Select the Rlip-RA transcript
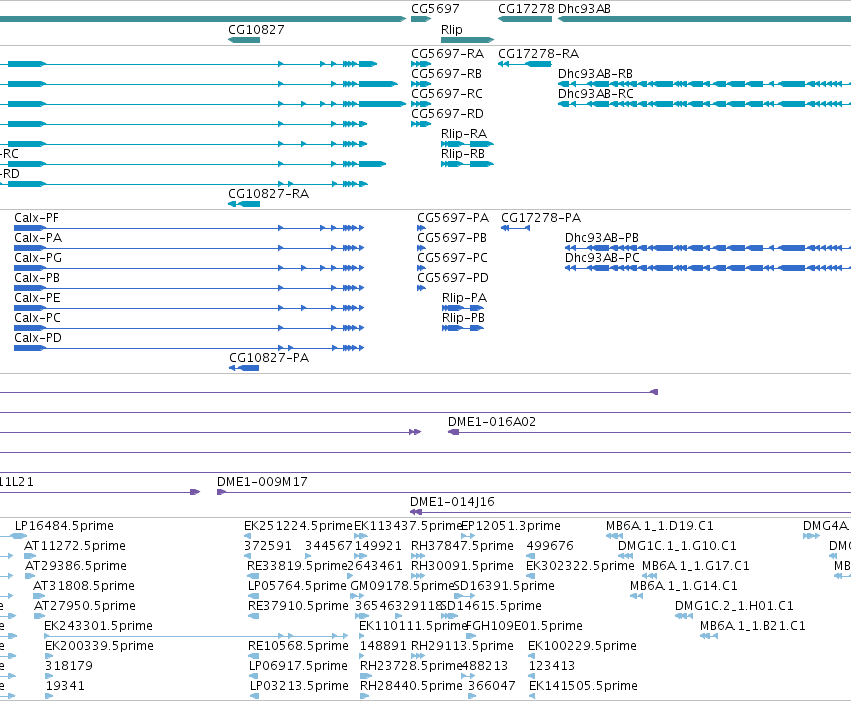Screen dimensions: 851x701 tap(463, 134)
